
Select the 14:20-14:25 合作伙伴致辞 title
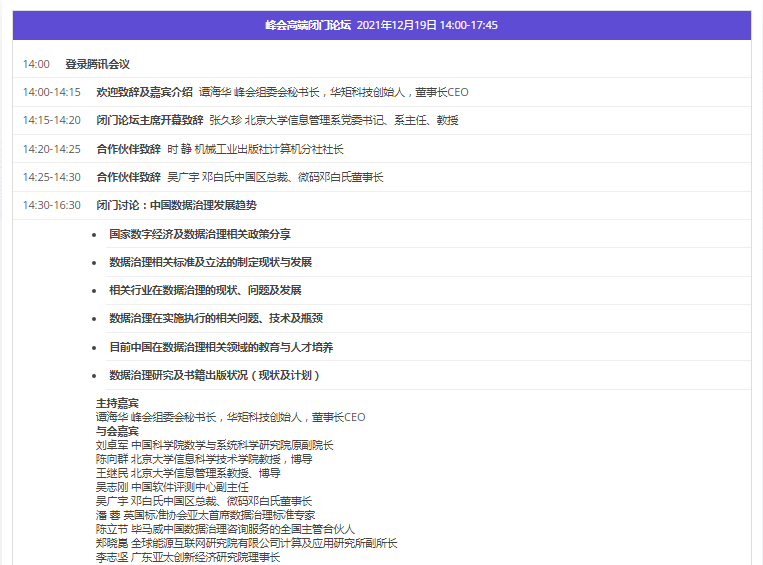pyautogui.click(x=128, y=149)
